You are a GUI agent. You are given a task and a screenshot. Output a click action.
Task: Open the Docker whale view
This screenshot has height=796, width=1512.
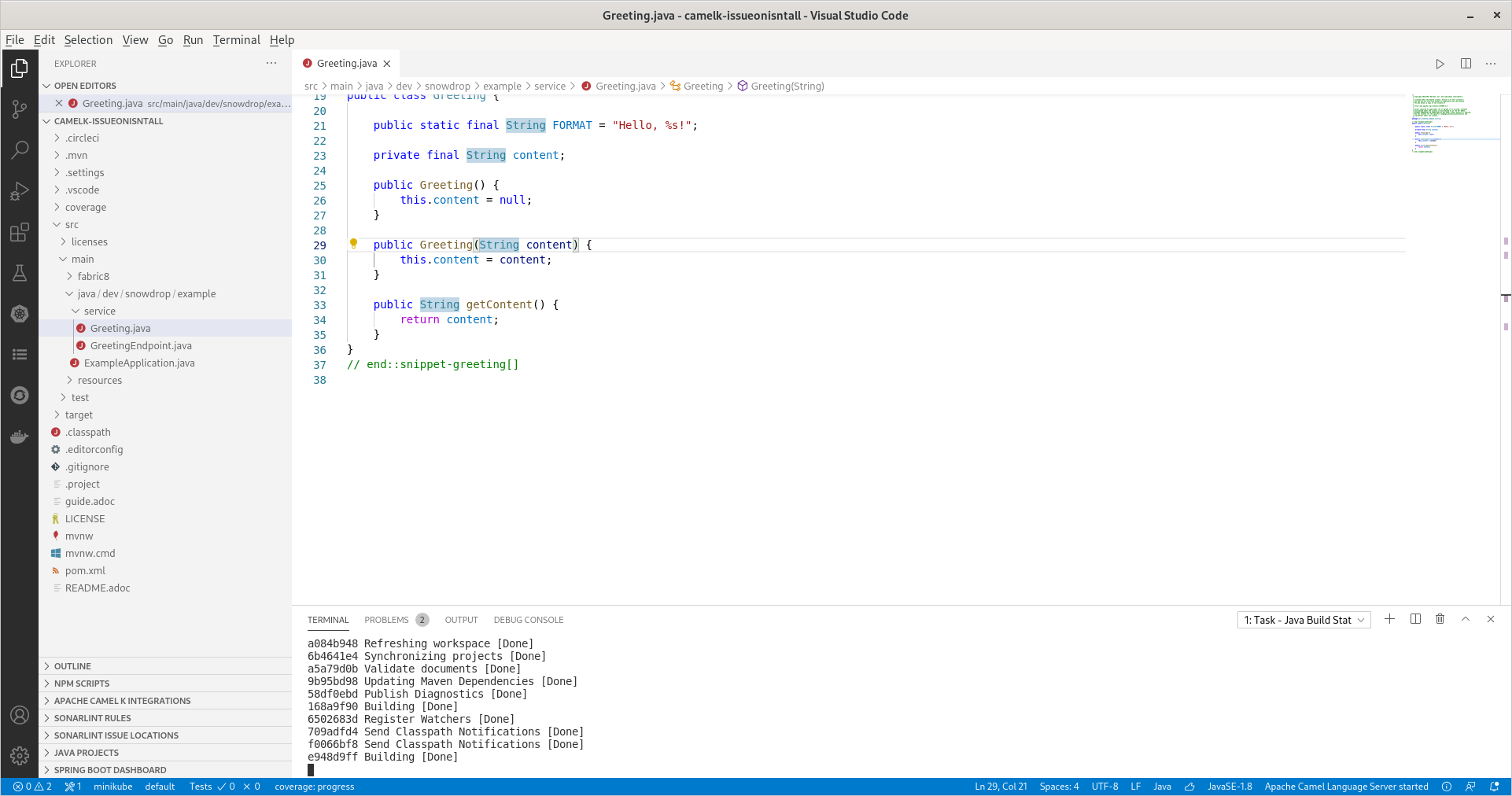coord(20,437)
